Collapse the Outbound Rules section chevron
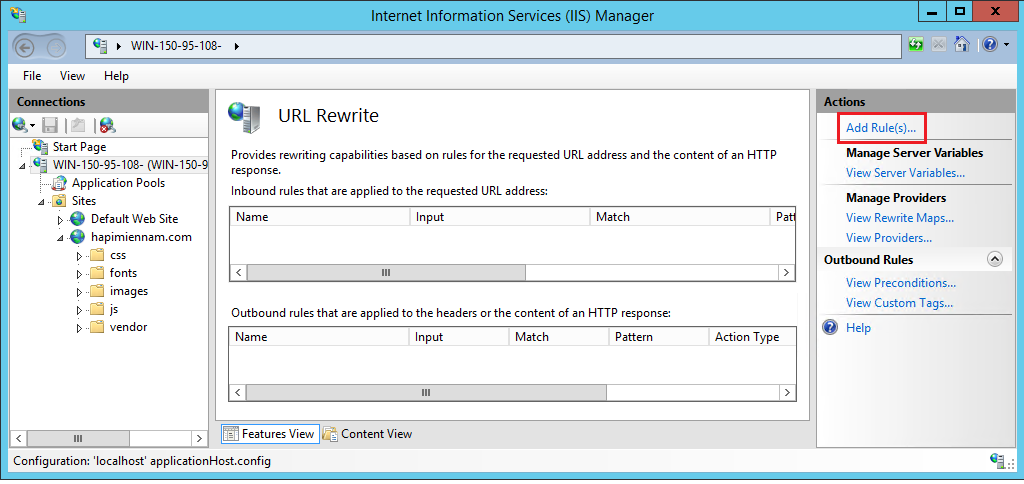1024x484 pixels. [994, 259]
